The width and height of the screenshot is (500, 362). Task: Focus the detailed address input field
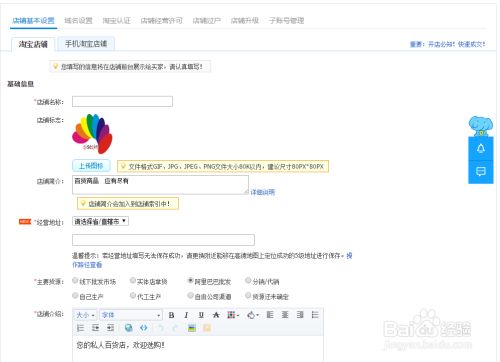pyautogui.click(x=163, y=240)
